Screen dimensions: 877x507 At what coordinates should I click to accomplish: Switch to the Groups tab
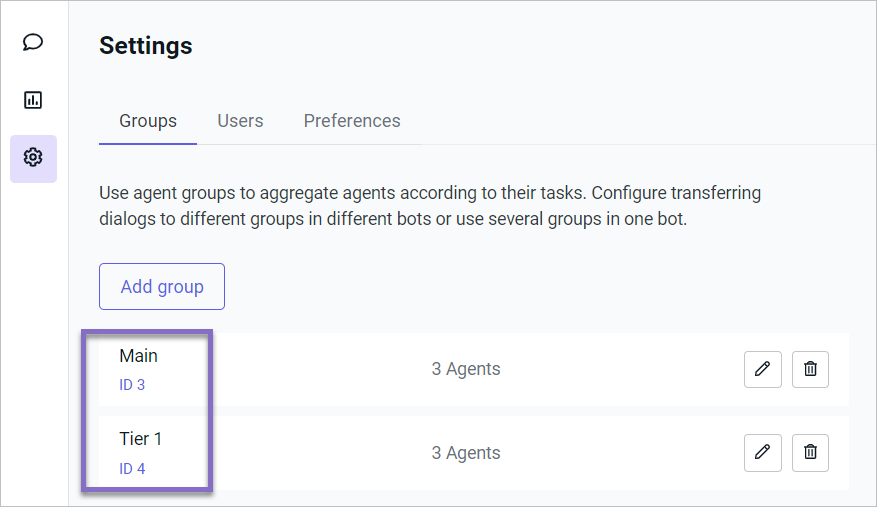148,121
